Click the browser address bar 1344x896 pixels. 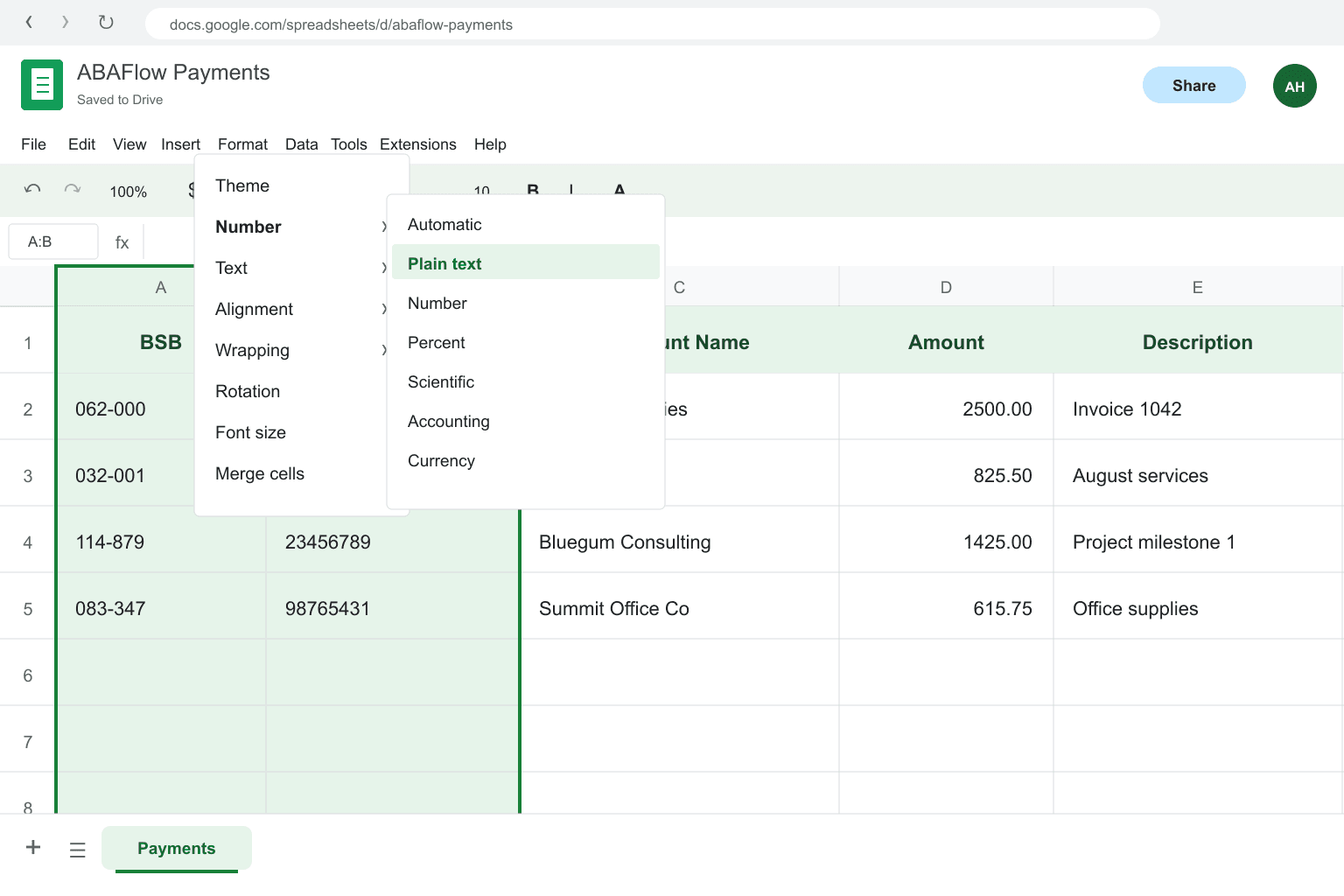(653, 24)
